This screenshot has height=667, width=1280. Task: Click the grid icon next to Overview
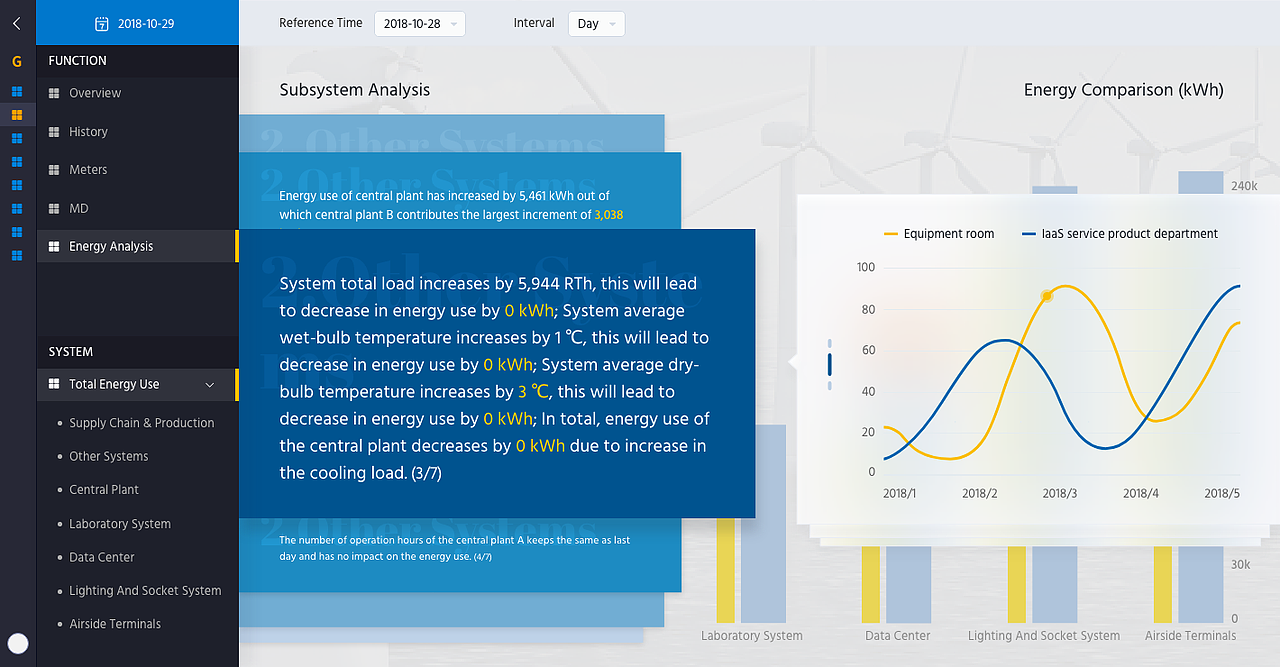coord(54,93)
